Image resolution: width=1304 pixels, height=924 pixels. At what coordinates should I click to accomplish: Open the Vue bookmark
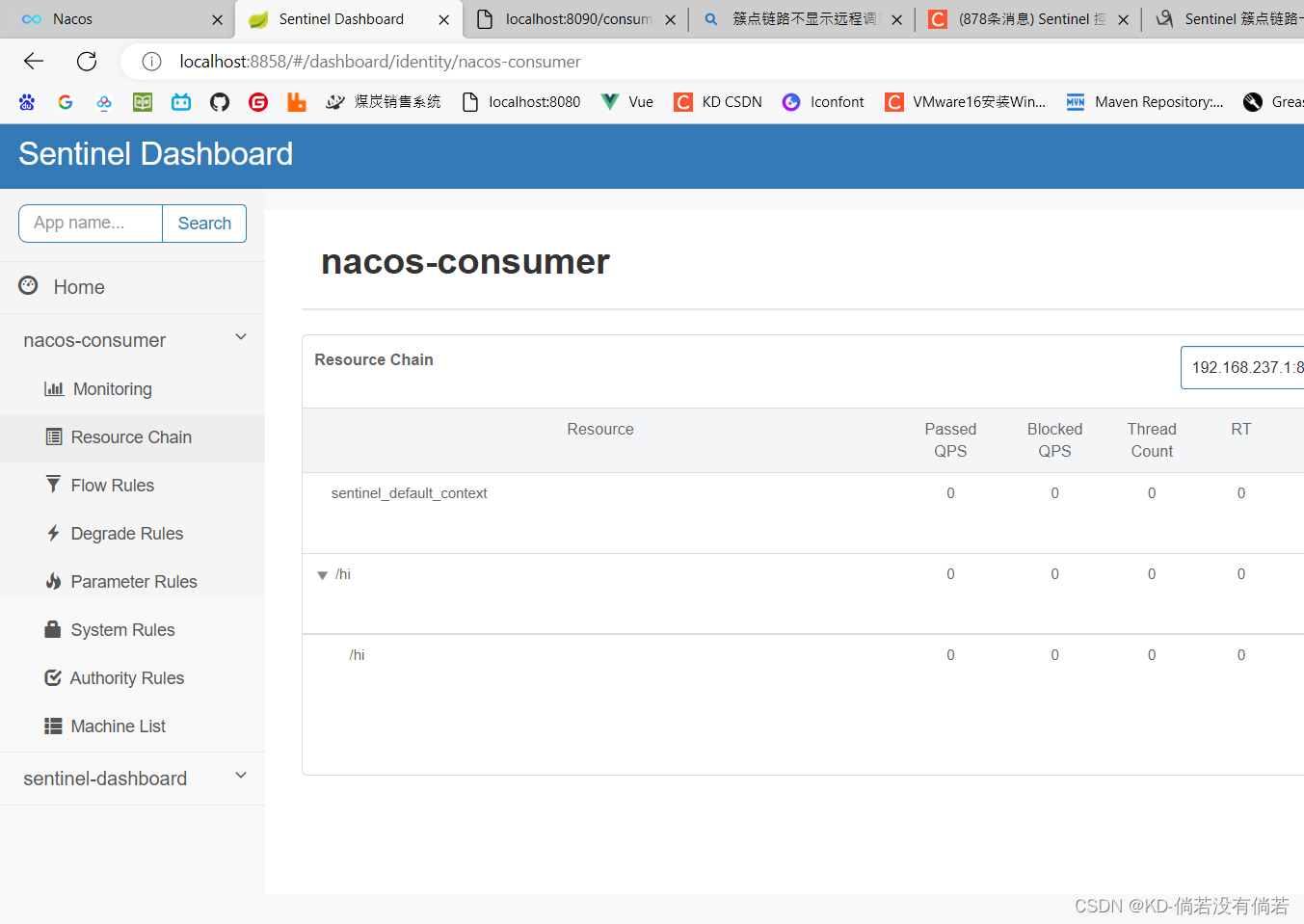[x=627, y=102]
